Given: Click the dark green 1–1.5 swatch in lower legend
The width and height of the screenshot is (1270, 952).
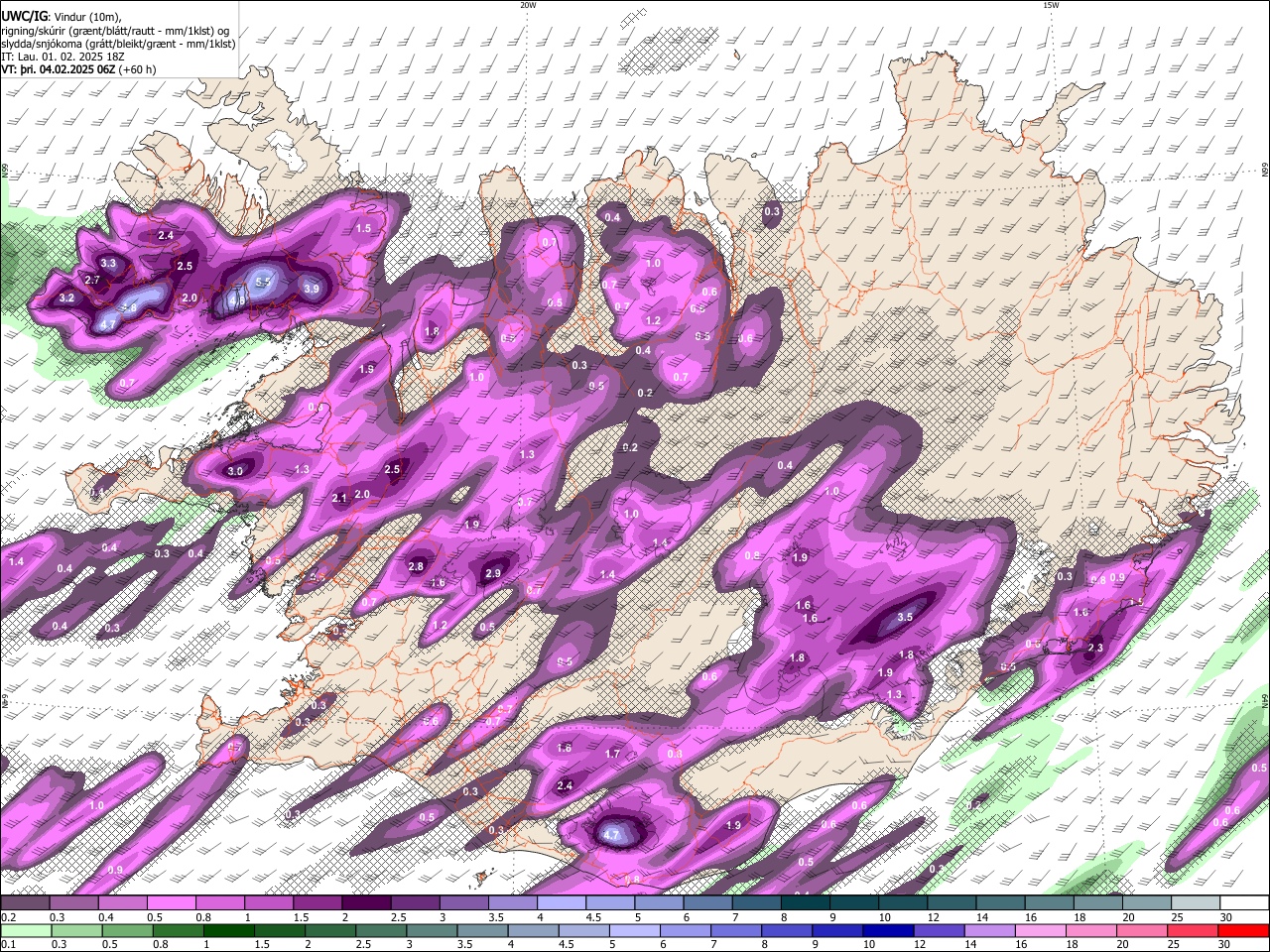Looking at the screenshot, I should pos(228,930).
